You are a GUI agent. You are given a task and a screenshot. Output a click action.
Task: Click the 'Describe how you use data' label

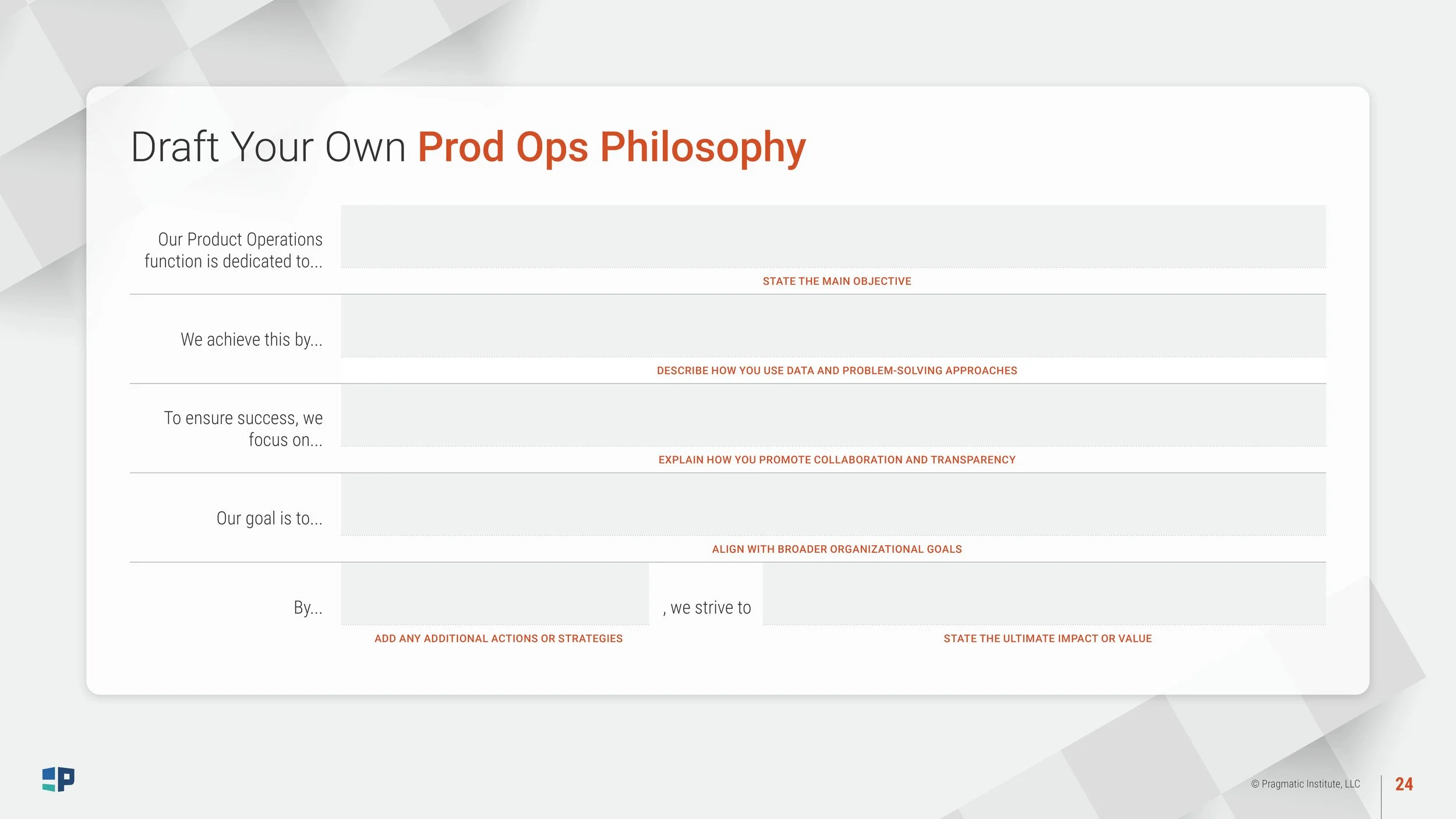point(837,370)
